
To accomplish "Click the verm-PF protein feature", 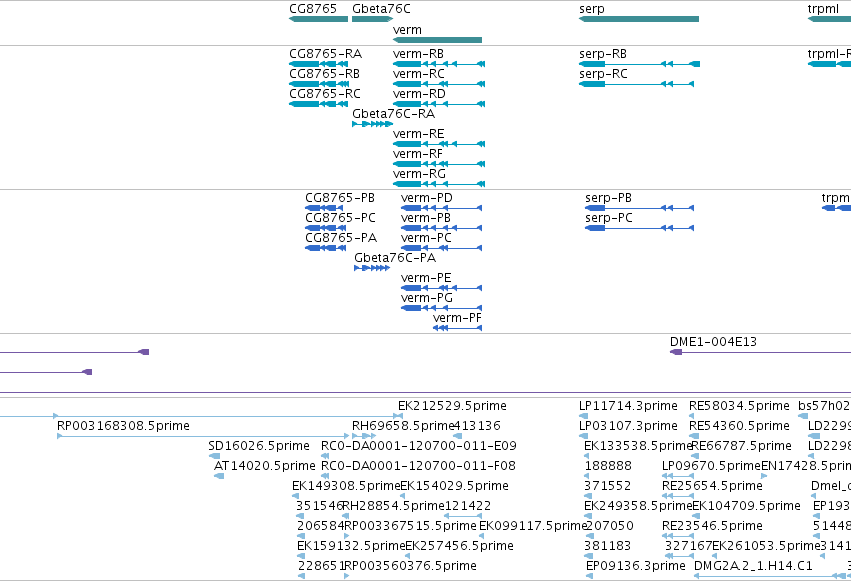I will (458, 328).
